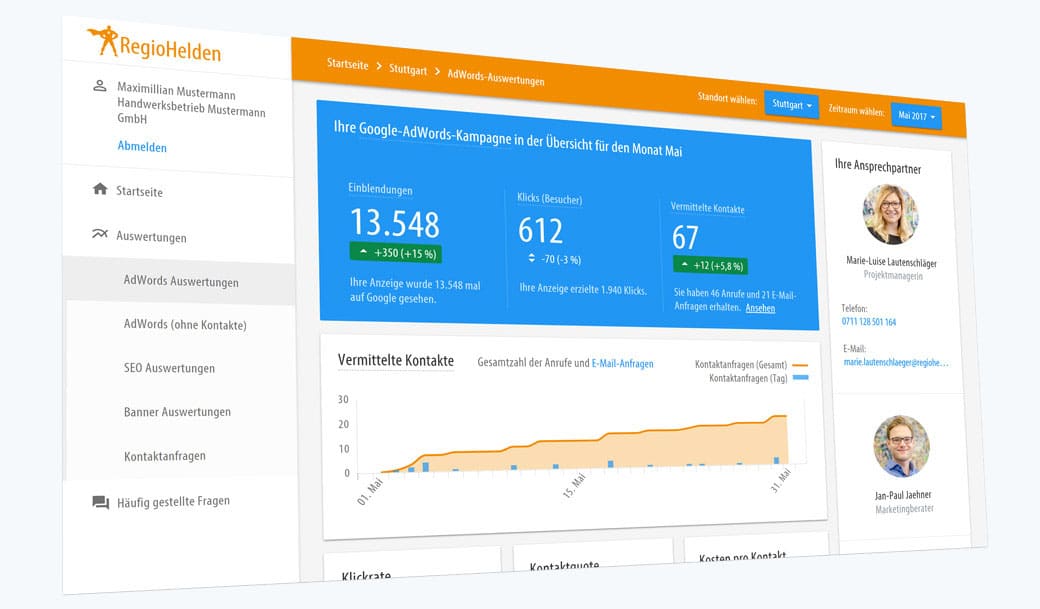Click the 01. Mai axis label

tap(370, 491)
